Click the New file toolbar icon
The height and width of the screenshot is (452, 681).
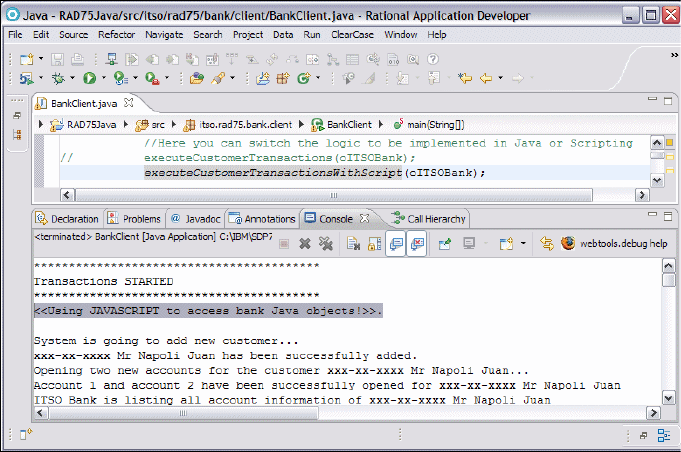pyautogui.click(x=25, y=60)
